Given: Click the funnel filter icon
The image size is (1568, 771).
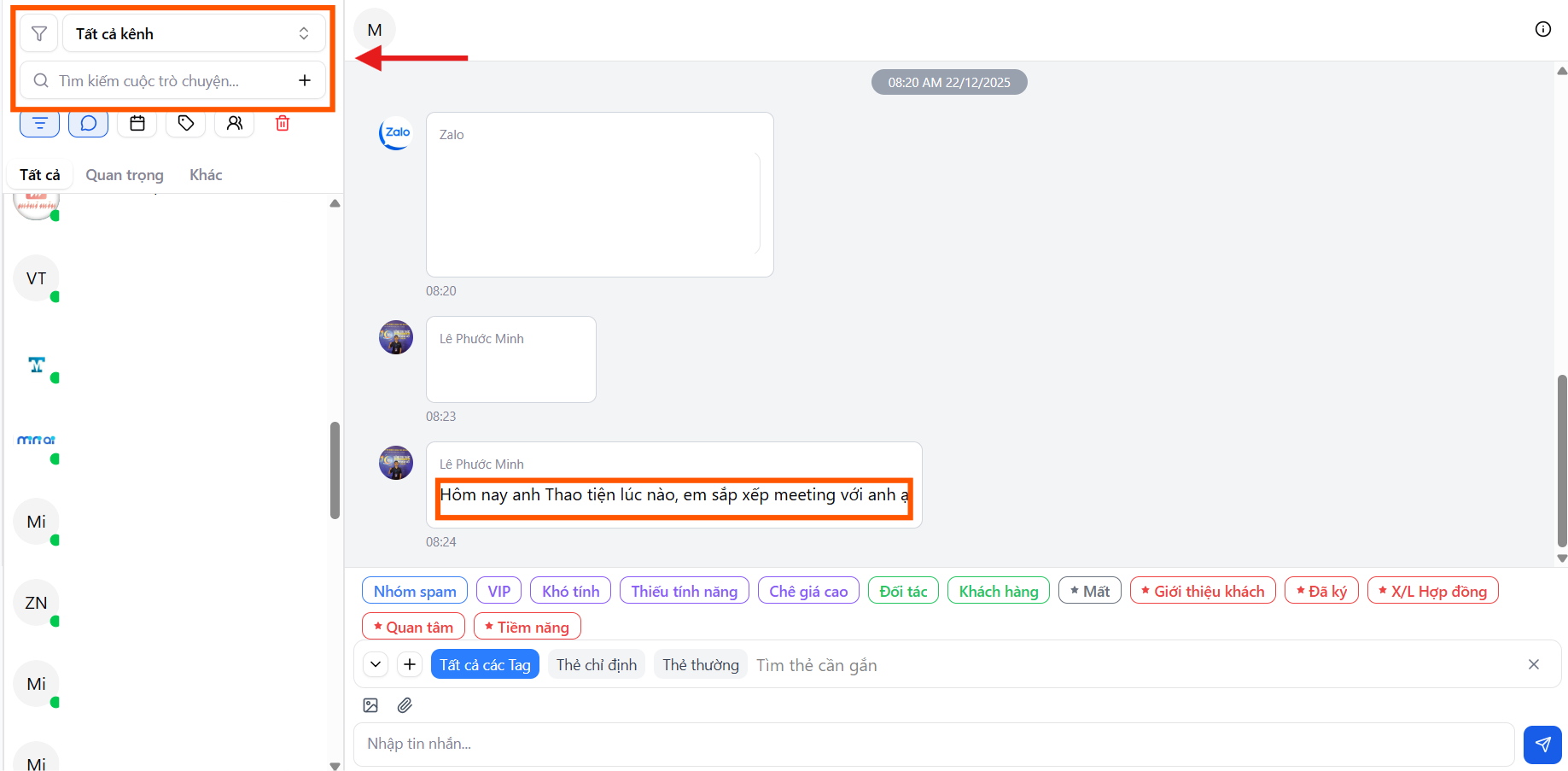Looking at the screenshot, I should pyautogui.click(x=38, y=34).
